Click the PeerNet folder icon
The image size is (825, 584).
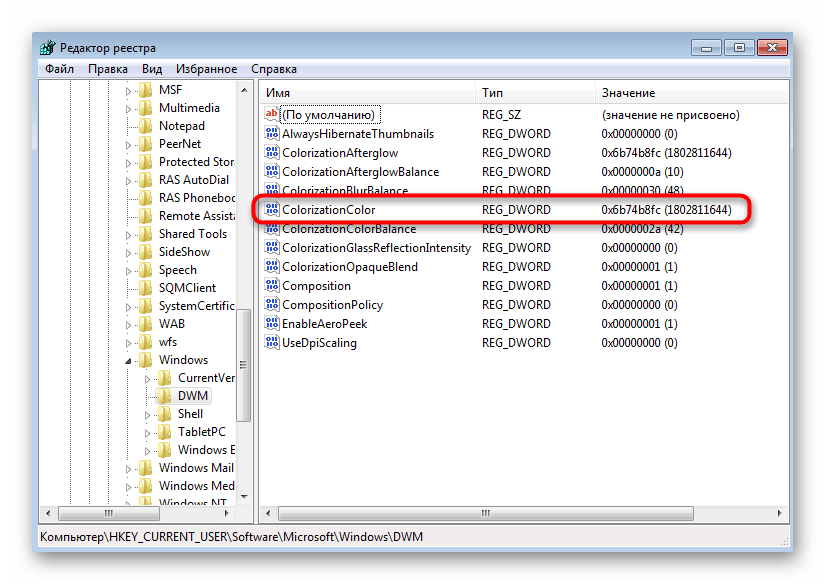[x=146, y=144]
